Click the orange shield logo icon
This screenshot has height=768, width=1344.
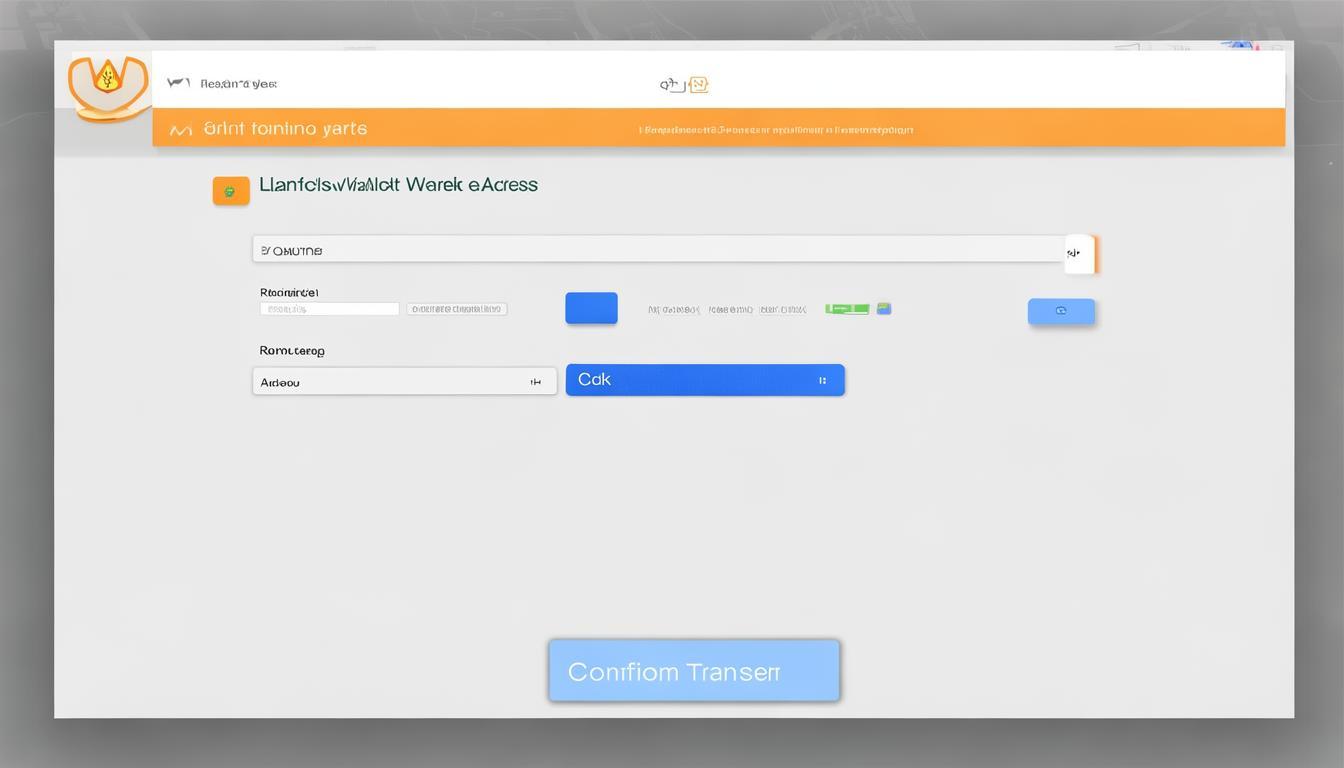pyautogui.click(x=108, y=84)
